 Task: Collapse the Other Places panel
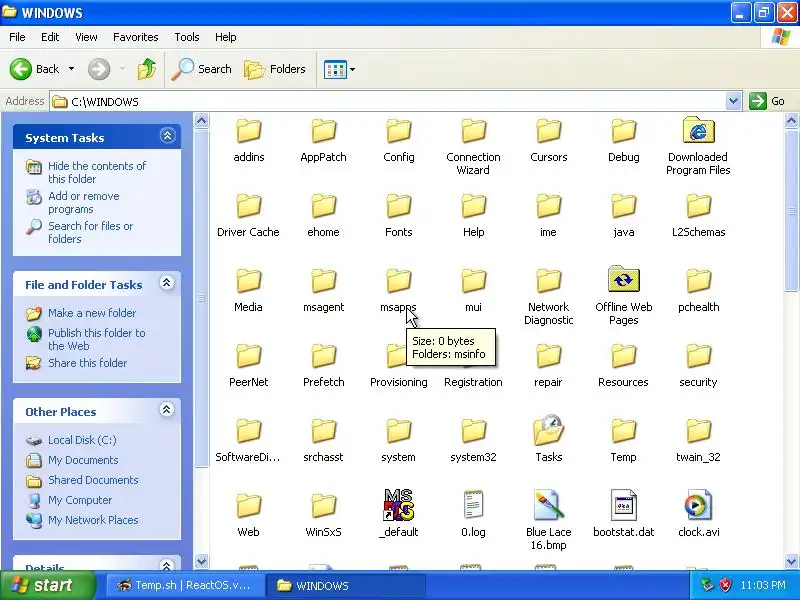(167, 409)
